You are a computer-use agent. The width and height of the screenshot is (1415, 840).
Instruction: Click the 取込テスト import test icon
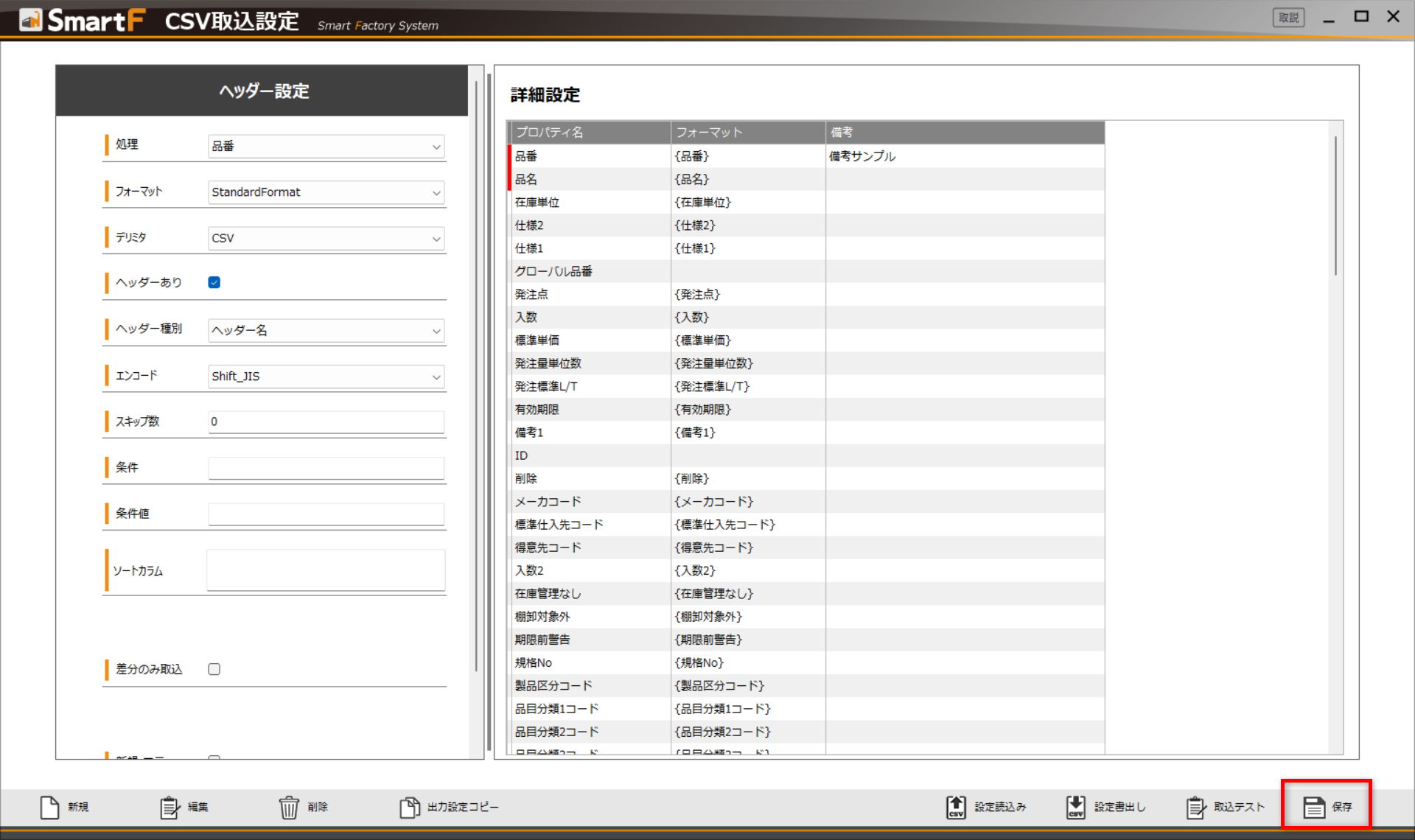tap(1195, 808)
